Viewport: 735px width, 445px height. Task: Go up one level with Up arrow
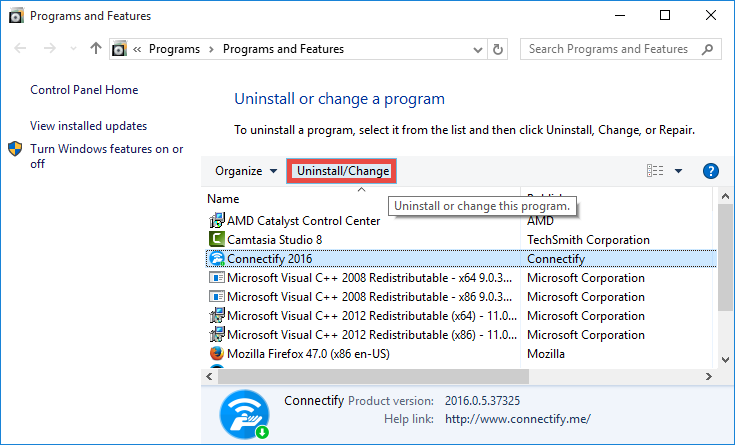pos(96,48)
